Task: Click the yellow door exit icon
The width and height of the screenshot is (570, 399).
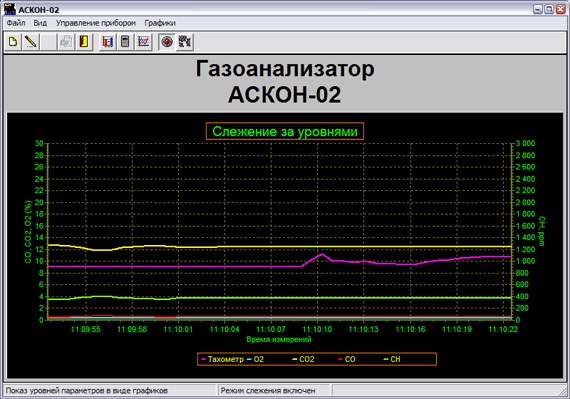Action: 84,42
